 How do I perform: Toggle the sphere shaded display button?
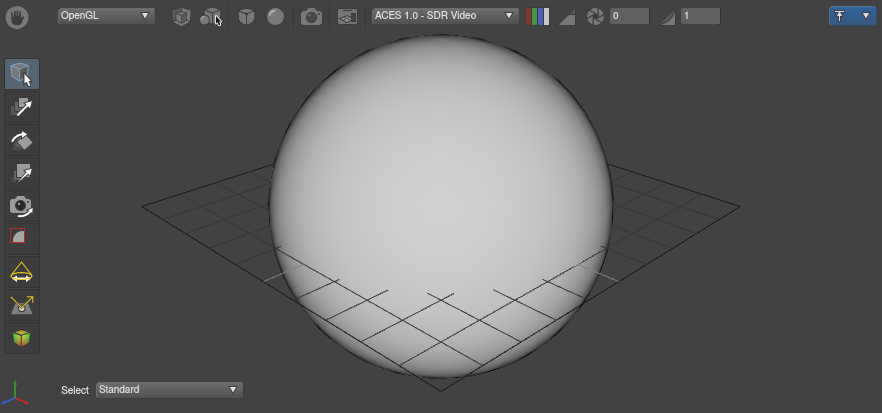pos(275,16)
